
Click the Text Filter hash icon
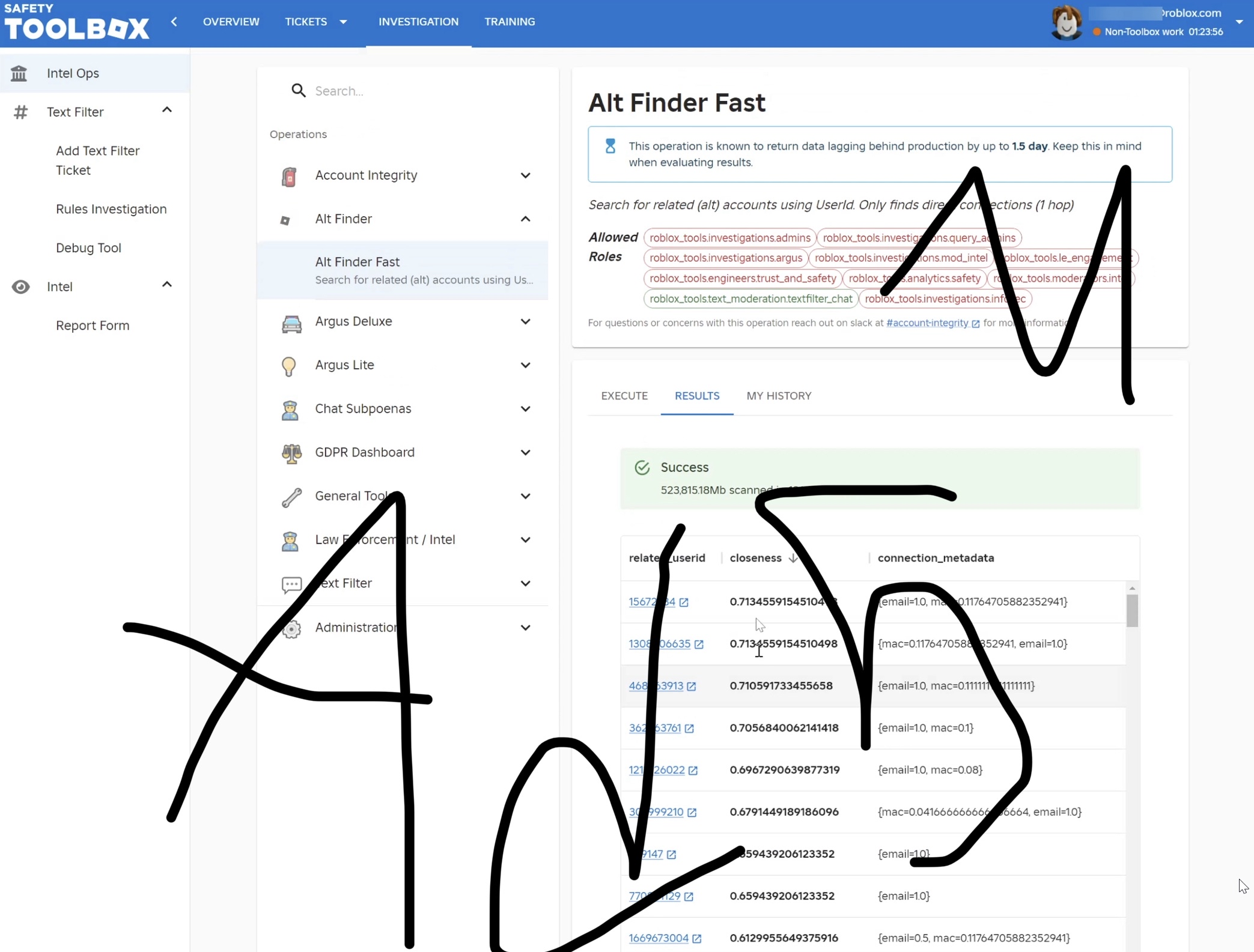click(20, 112)
